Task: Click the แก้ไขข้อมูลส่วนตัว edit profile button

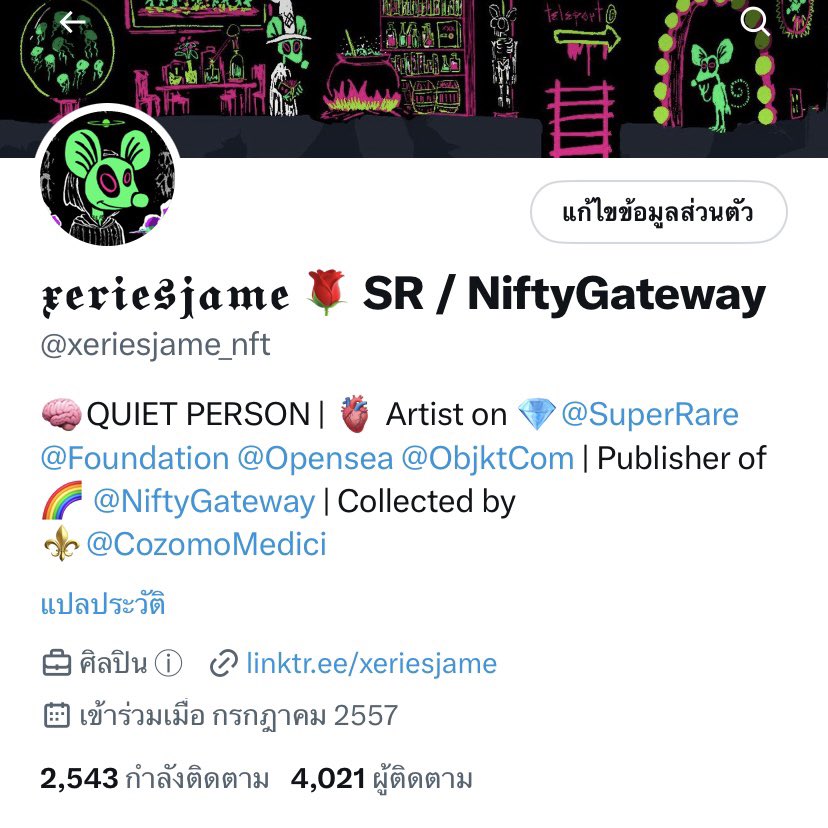Action: point(658,212)
